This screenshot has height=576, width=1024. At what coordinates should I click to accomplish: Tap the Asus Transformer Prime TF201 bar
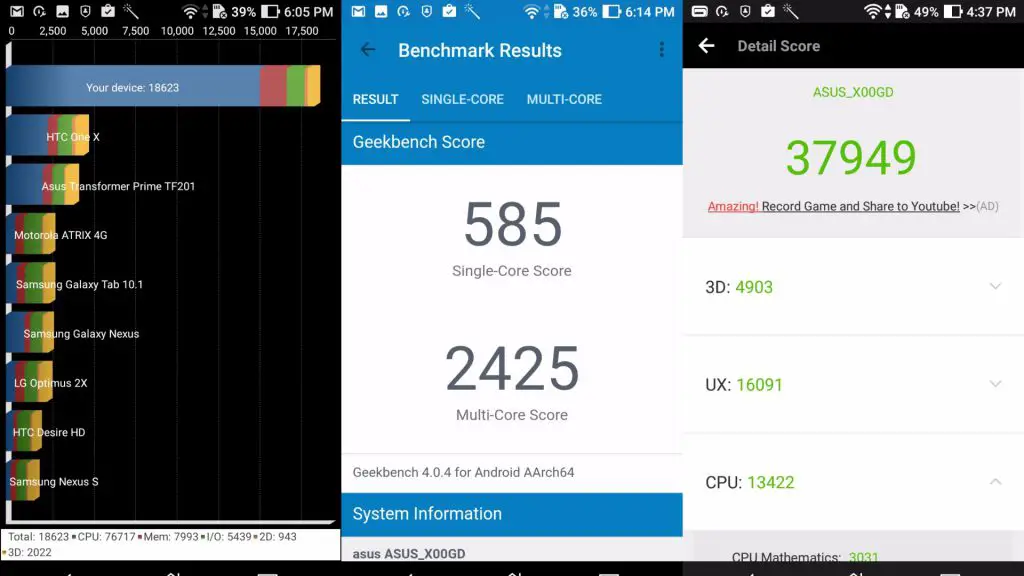click(x=43, y=185)
